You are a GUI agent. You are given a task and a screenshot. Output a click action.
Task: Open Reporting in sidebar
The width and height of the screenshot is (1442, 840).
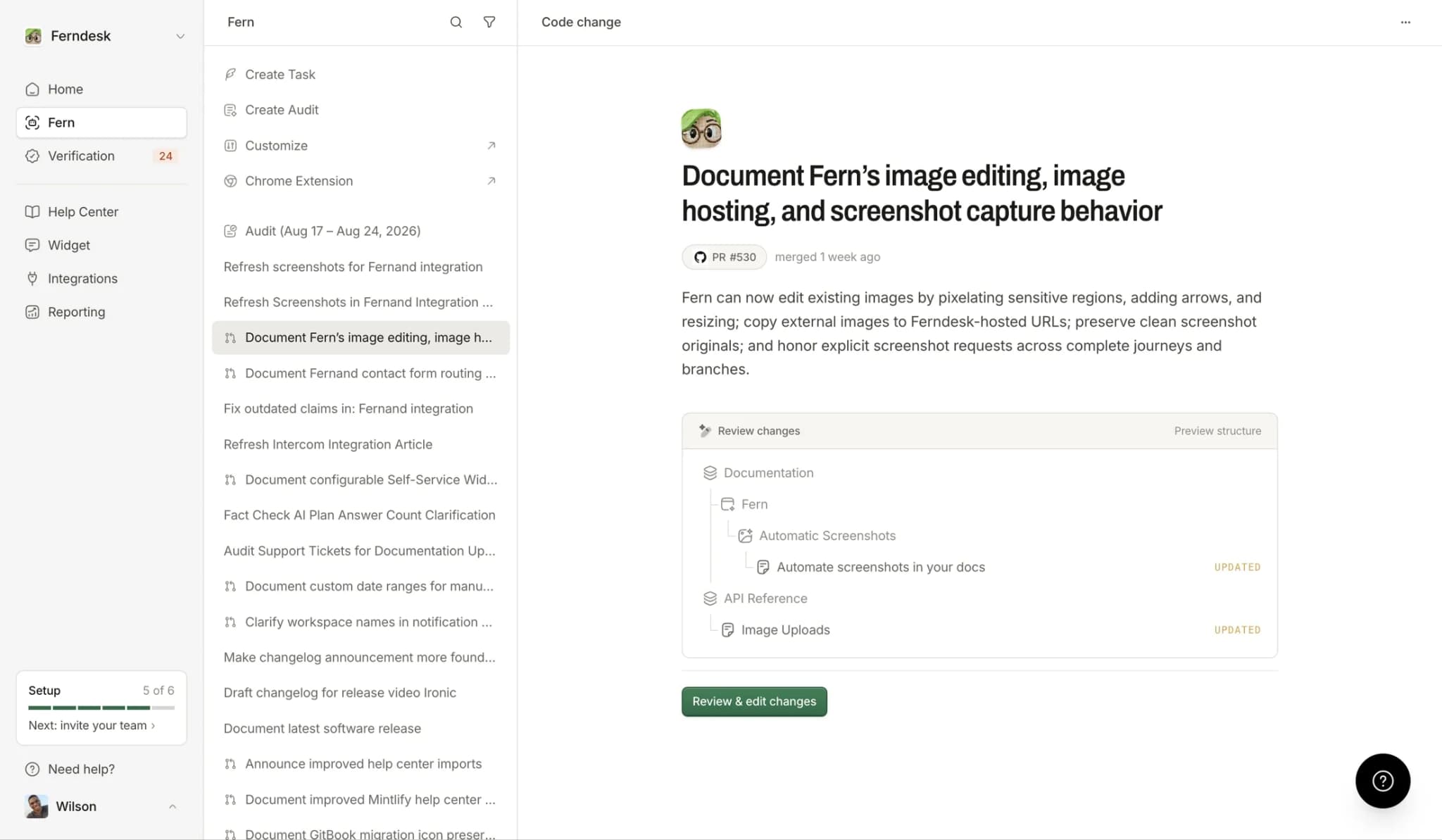[101, 312]
